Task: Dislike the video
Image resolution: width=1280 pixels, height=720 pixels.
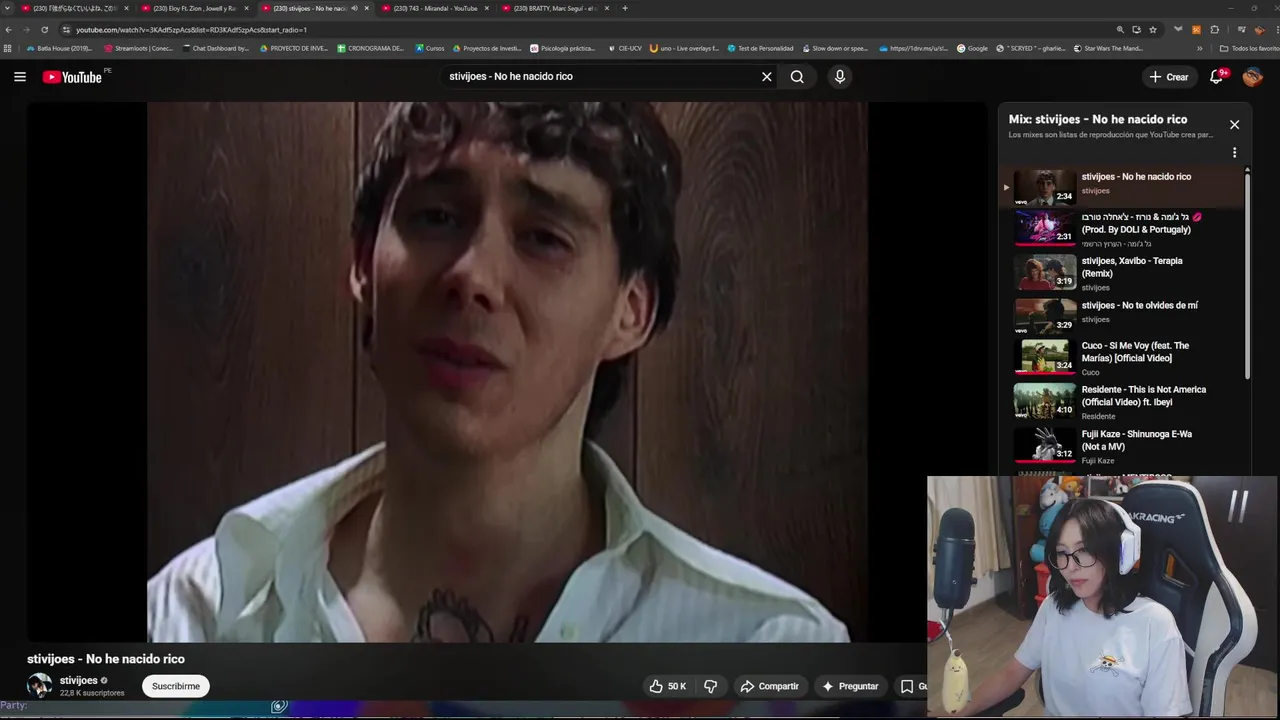Action: (711, 686)
